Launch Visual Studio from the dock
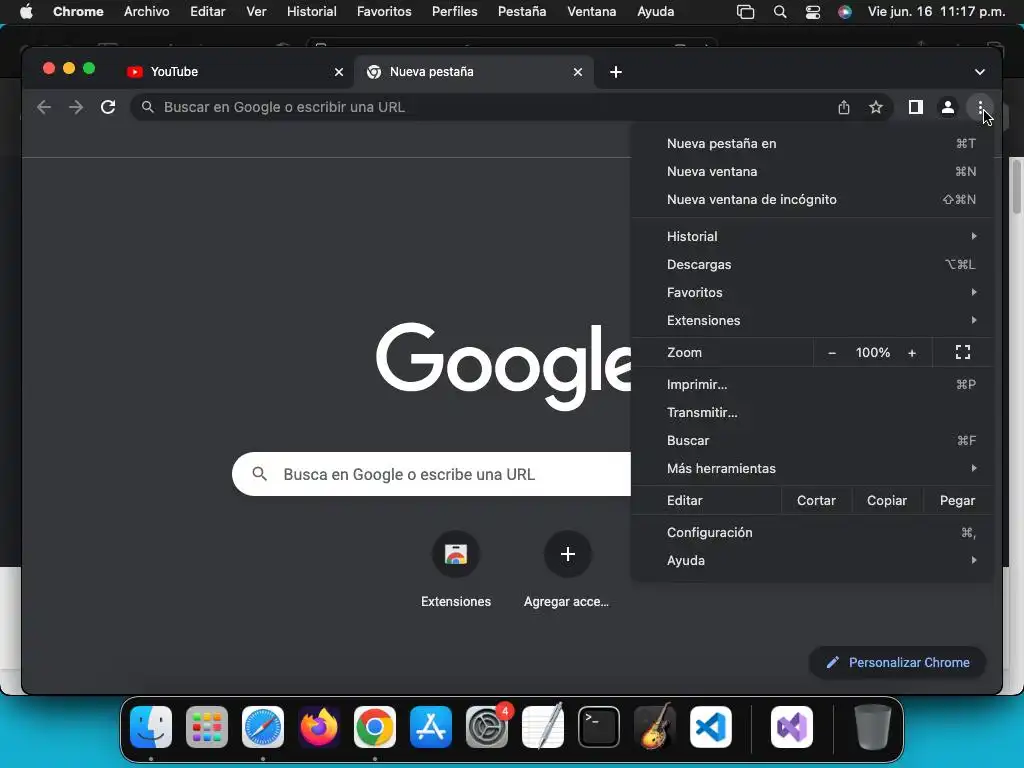The width and height of the screenshot is (1024, 768). 792,727
